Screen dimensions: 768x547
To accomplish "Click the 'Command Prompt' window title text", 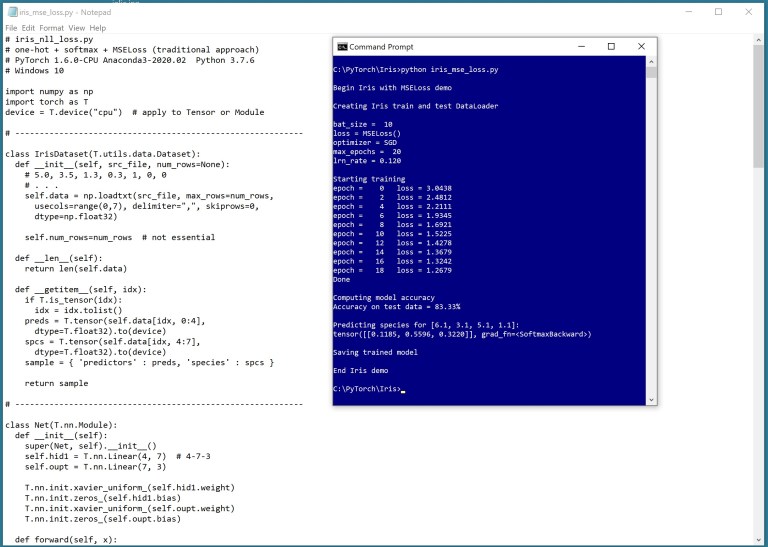I will [381, 47].
